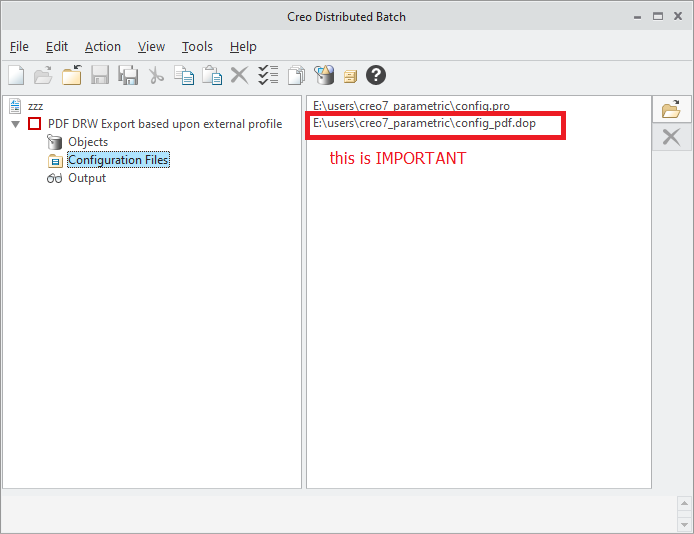Image resolution: width=694 pixels, height=534 pixels.
Task: Click the Paste clipboard icon
Action: [x=212, y=75]
